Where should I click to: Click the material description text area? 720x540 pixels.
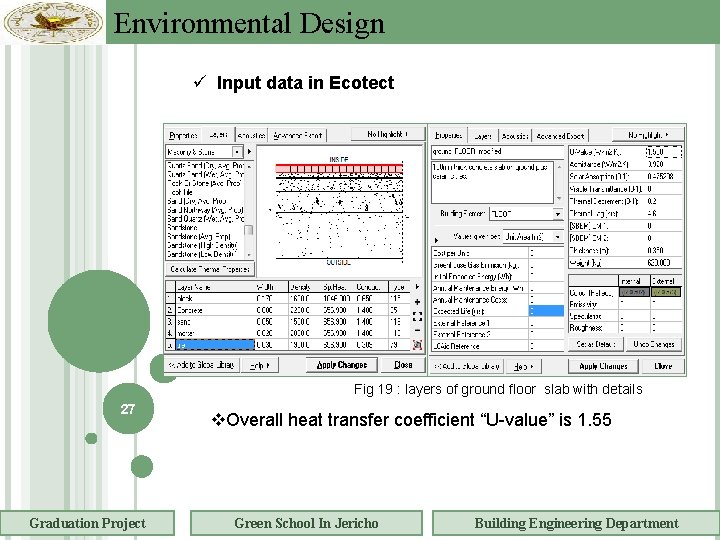(492, 182)
